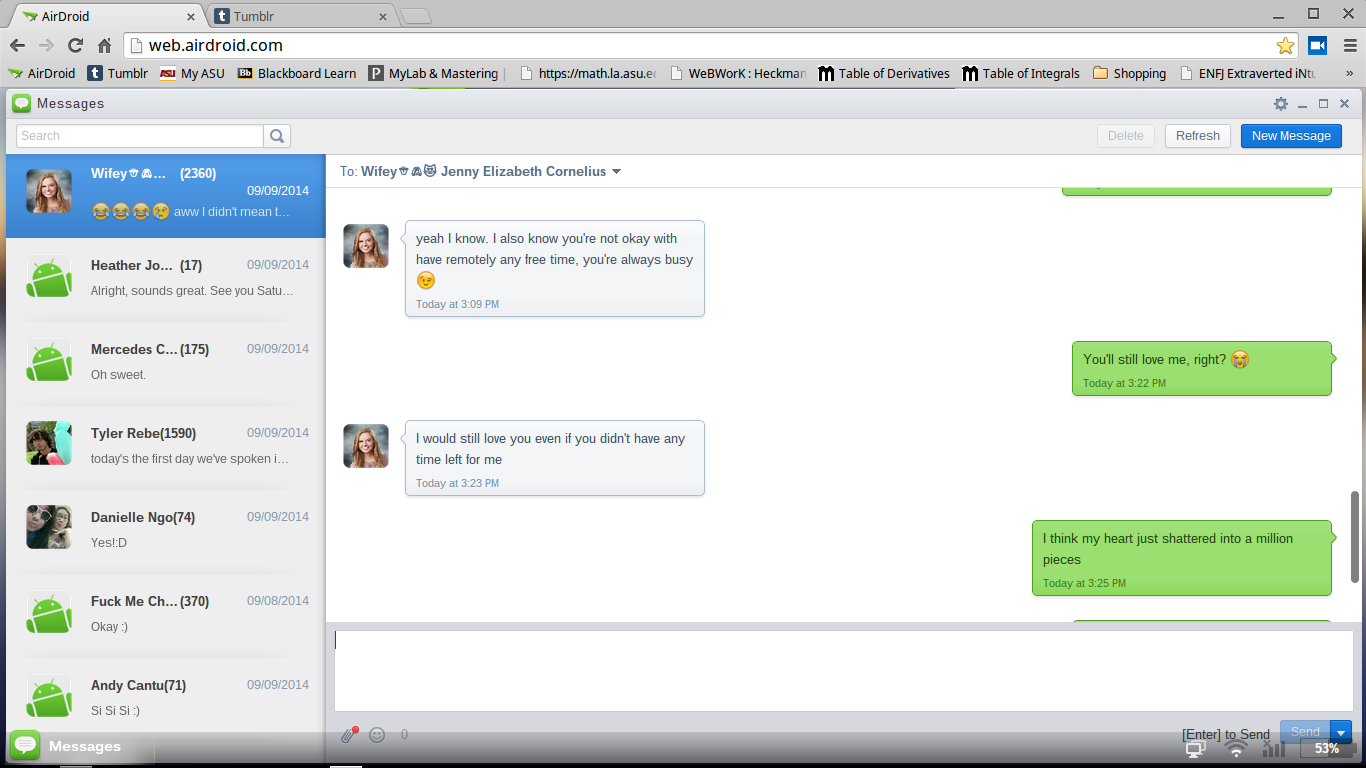The width and height of the screenshot is (1366, 768).
Task: Open Messages settings gear icon
Action: point(1280,104)
